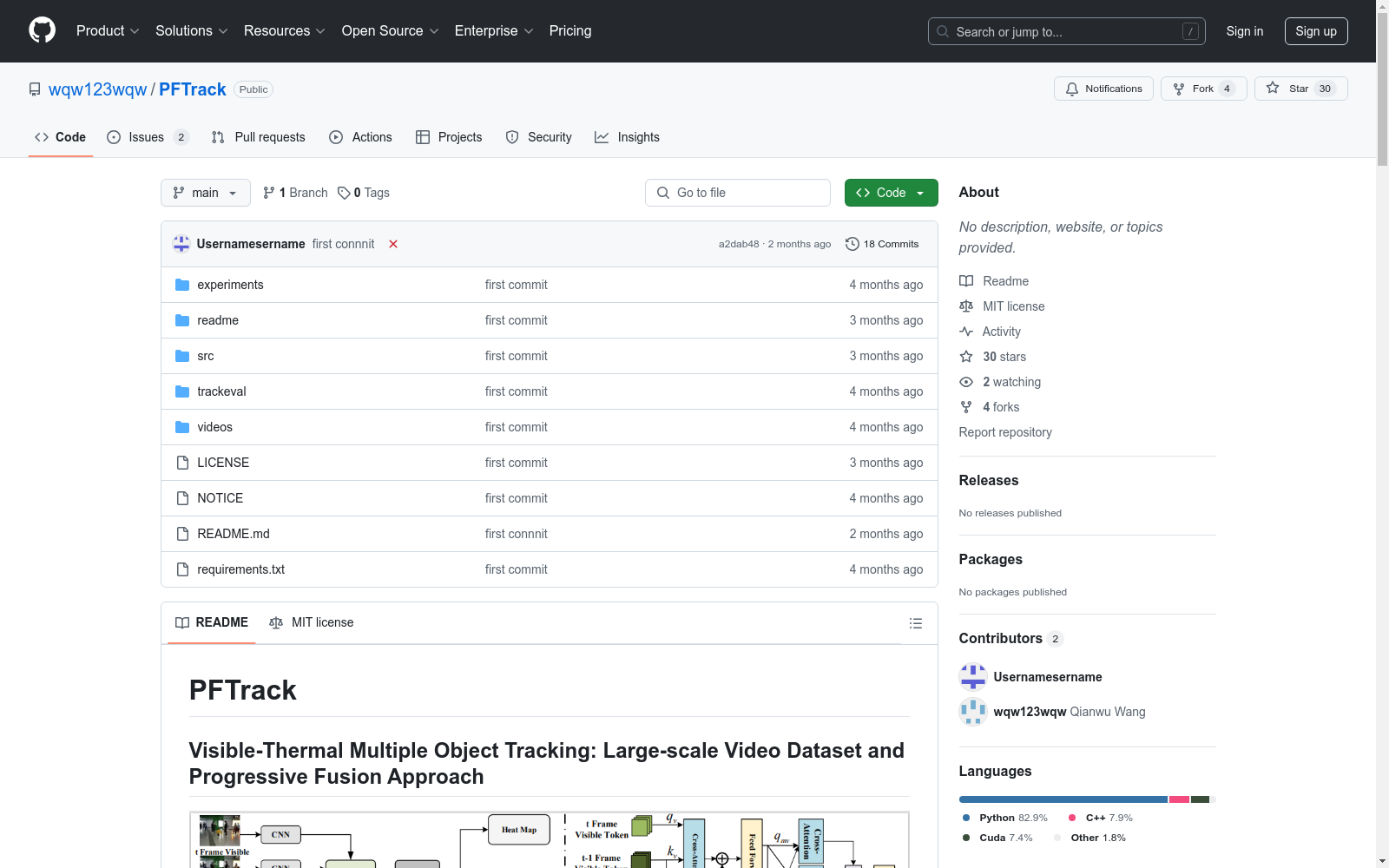Star the PFTrack repository
Image resolution: width=1389 pixels, height=868 pixels.
1300,89
